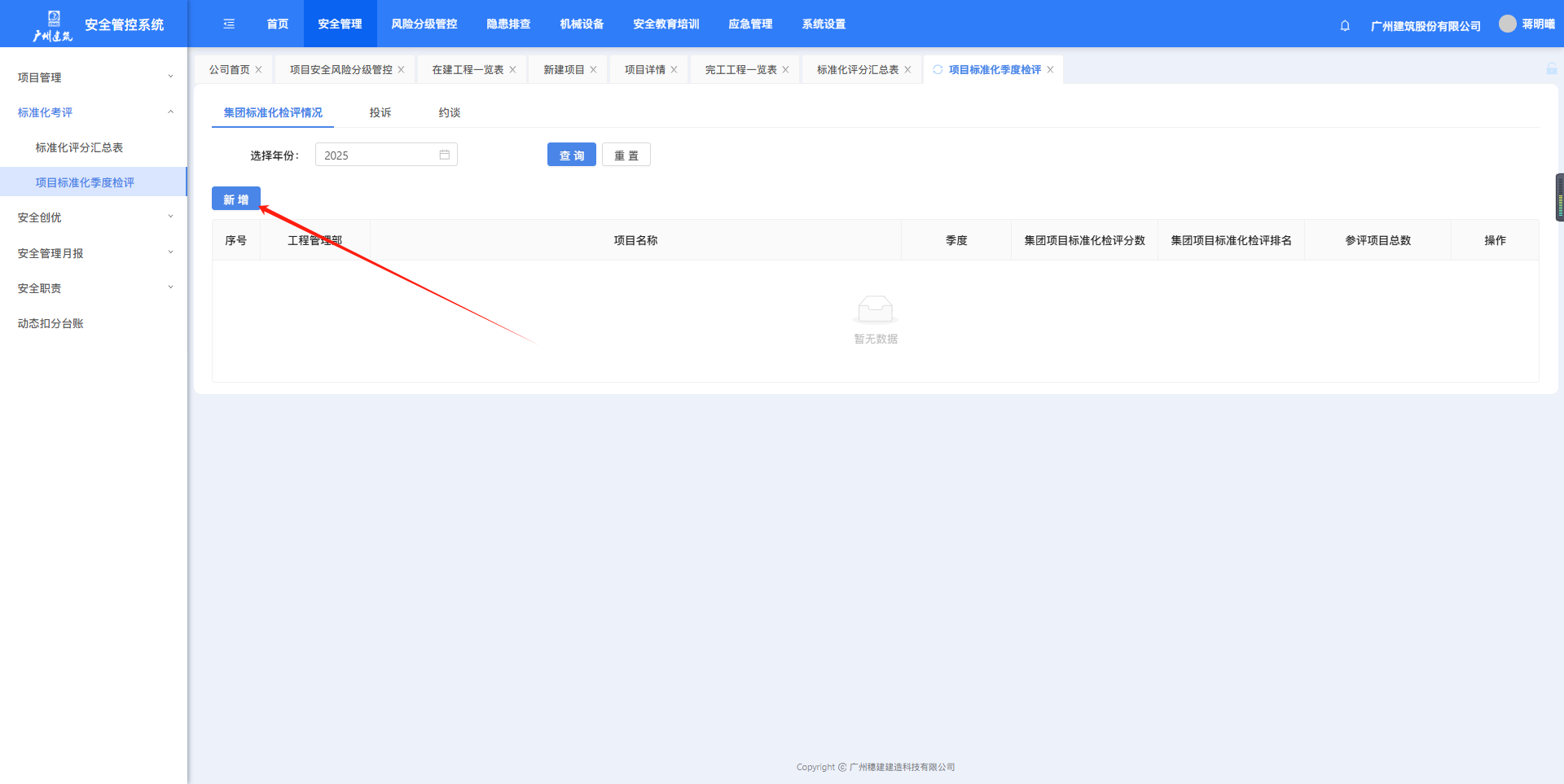1564x784 pixels.
Task: Switch to the 投诉 tab
Action: [x=380, y=112]
